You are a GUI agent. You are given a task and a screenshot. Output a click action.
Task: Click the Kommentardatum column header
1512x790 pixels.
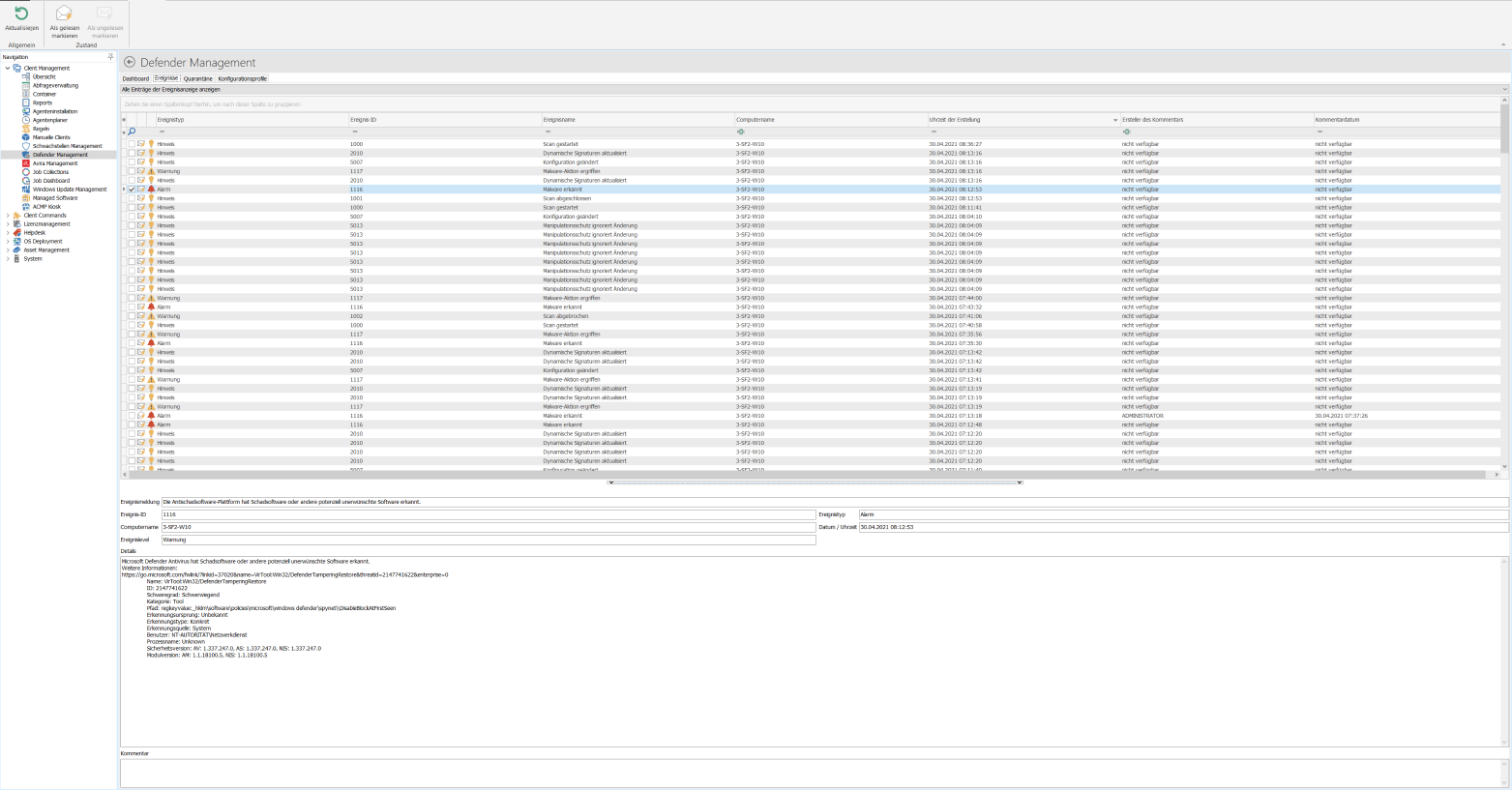coord(1407,120)
